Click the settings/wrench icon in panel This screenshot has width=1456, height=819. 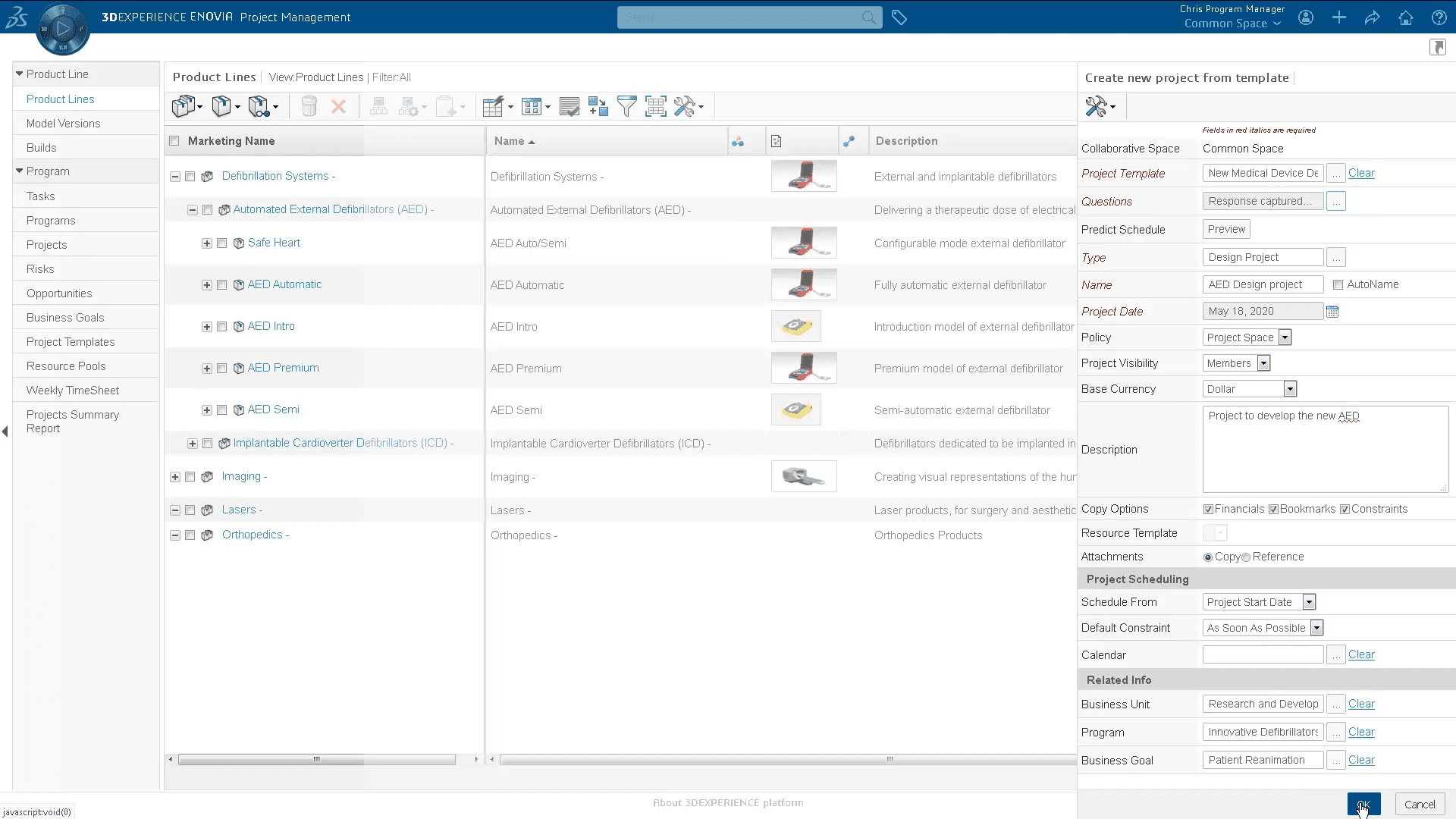(x=1096, y=106)
